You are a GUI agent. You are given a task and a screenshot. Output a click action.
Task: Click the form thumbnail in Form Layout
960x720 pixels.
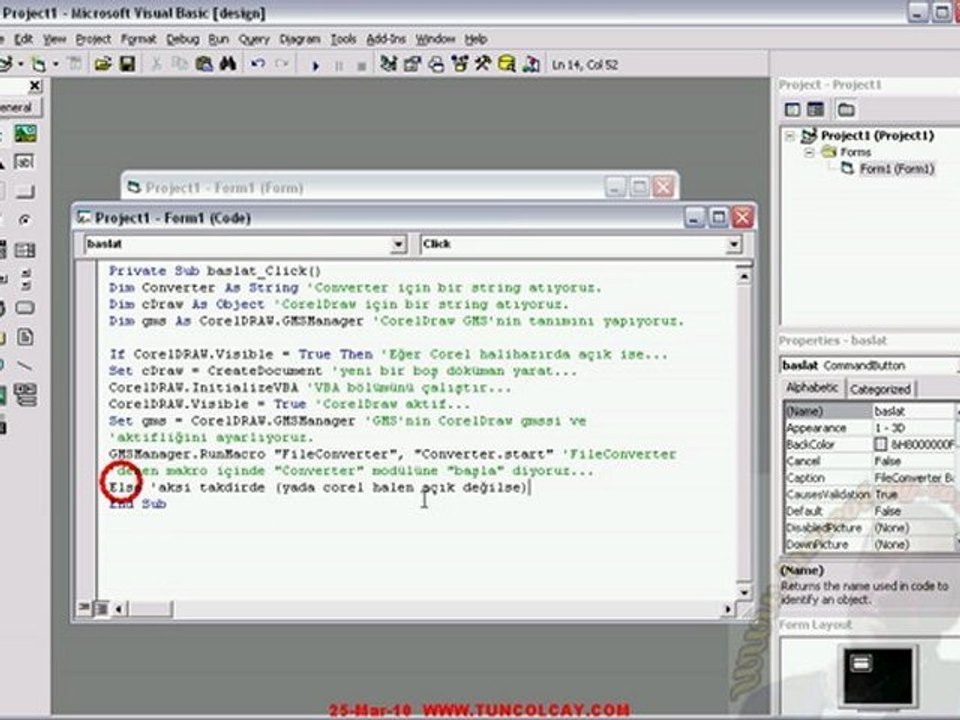pyautogui.click(x=861, y=662)
